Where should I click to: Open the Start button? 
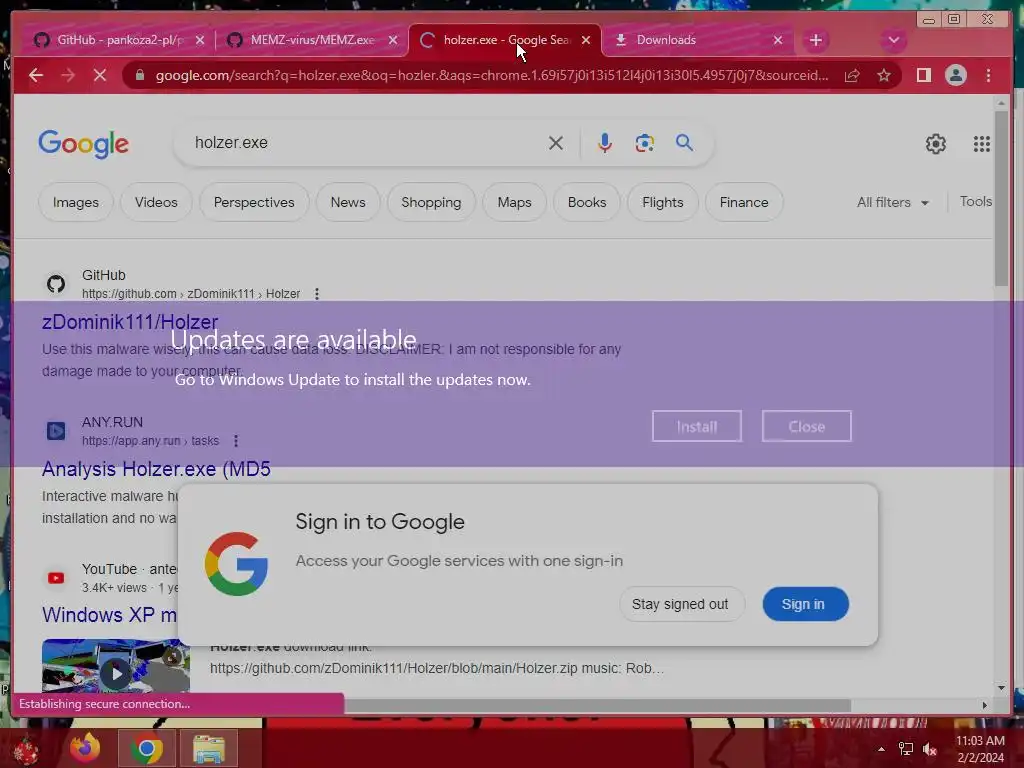coord(26,749)
